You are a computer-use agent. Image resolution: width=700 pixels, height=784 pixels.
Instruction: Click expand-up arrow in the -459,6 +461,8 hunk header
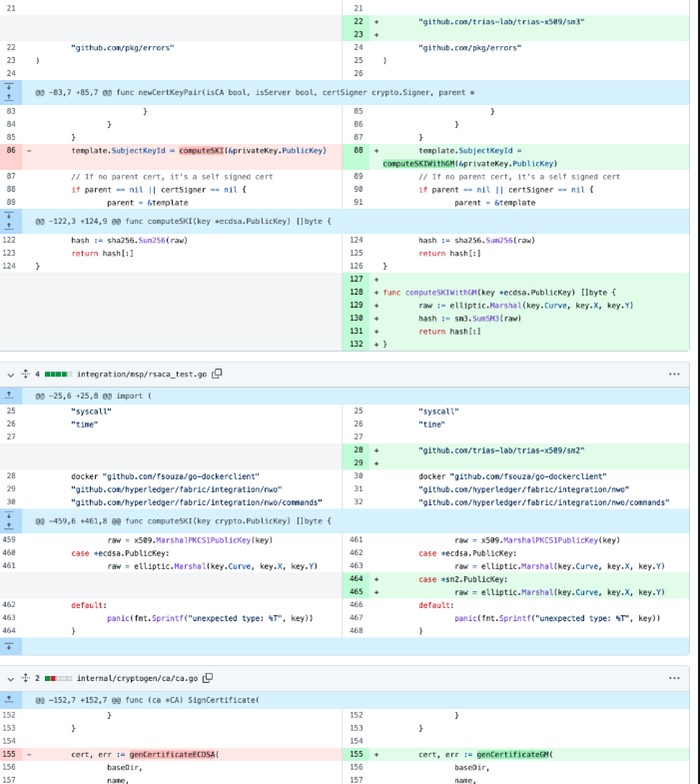[9, 526]
